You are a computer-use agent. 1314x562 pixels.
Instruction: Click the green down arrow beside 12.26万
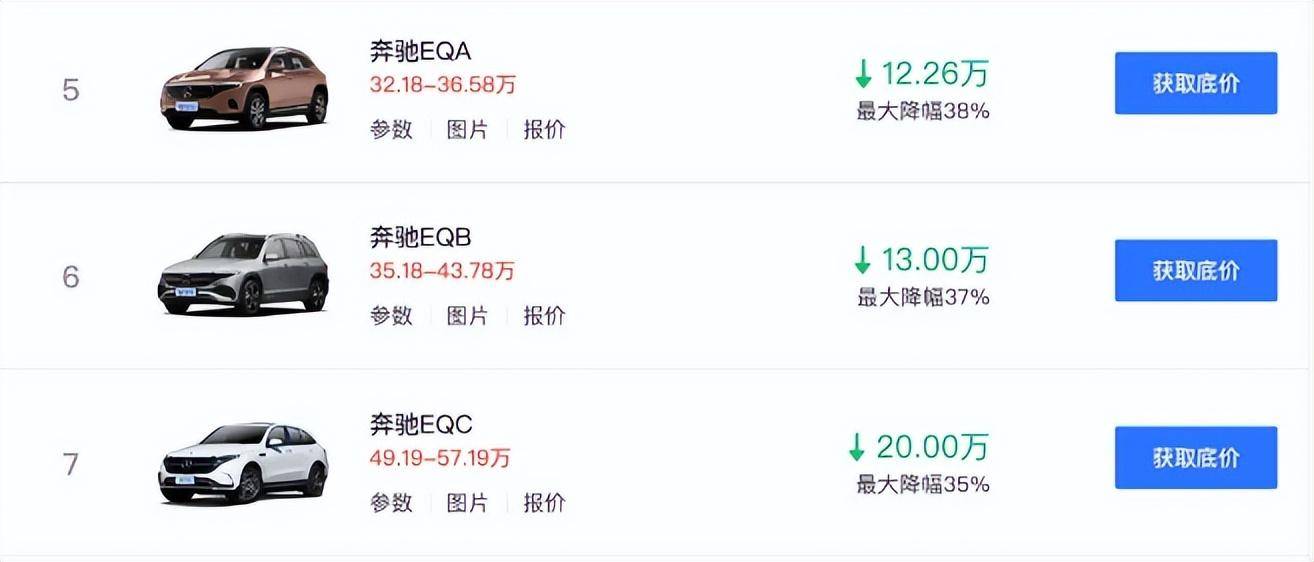coord(863,74)
